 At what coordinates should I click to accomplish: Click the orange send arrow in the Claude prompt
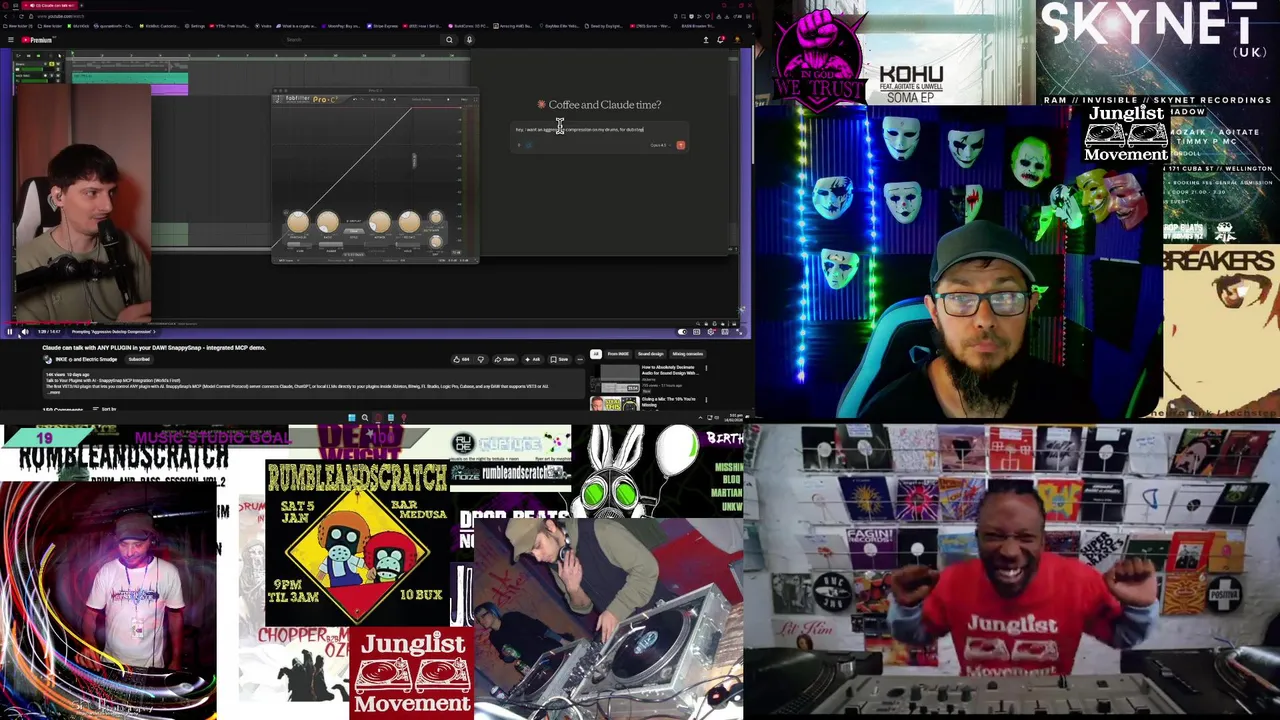click(x=681, y=145)
